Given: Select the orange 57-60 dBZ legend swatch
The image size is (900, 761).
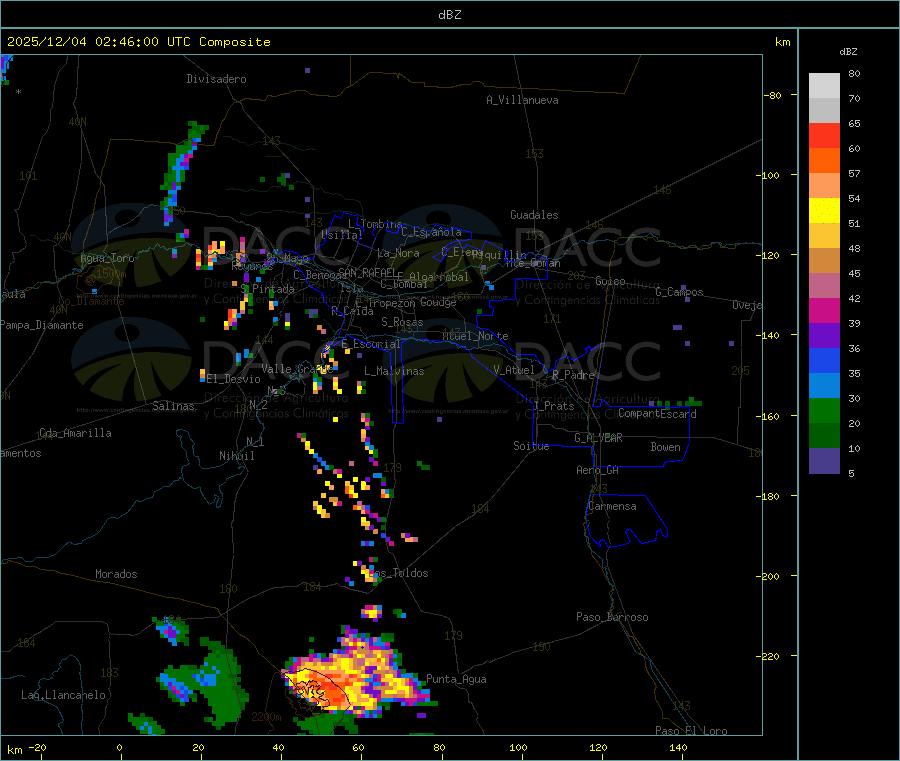Looking at the screenshot, I should (824, 161).
